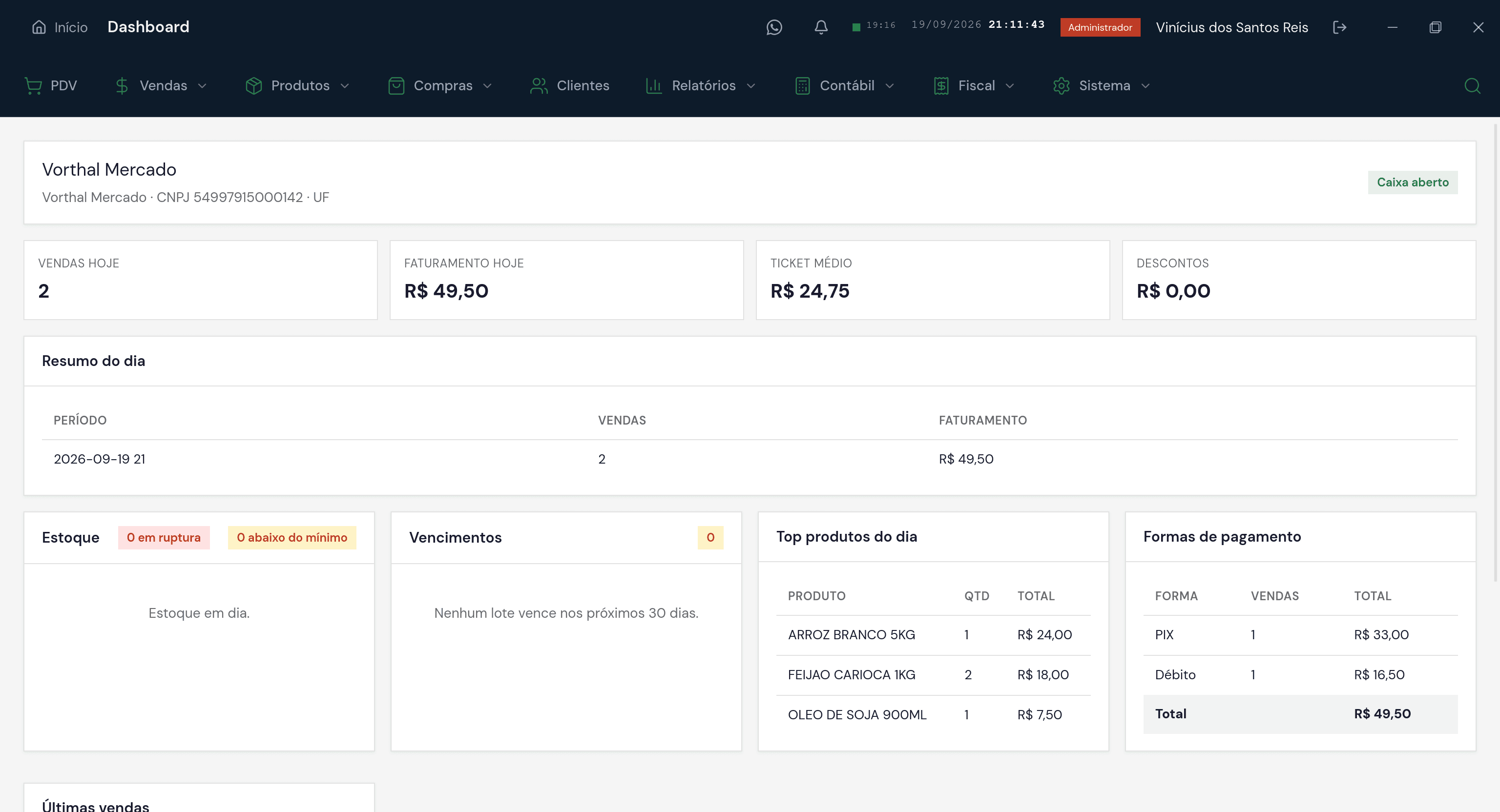The height and width of the screenshot is (812, 1500).
Task: Click the Resumo do dia heading
Action: tap(93, 361)
